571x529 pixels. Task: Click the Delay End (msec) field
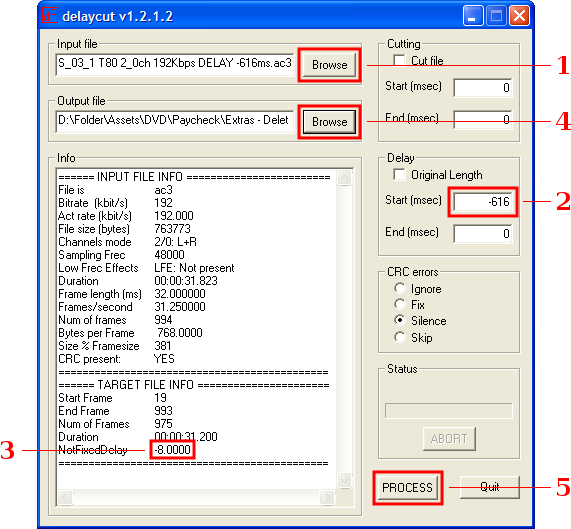tap(483, 233)
